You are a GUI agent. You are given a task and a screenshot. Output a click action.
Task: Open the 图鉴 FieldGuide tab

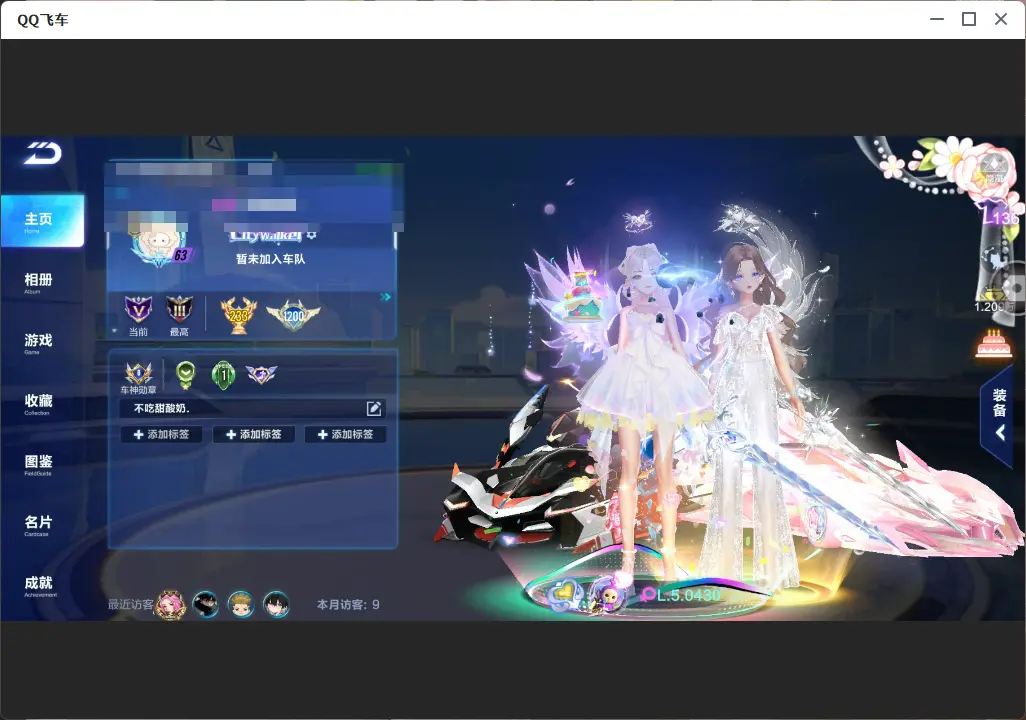(39, 464)
